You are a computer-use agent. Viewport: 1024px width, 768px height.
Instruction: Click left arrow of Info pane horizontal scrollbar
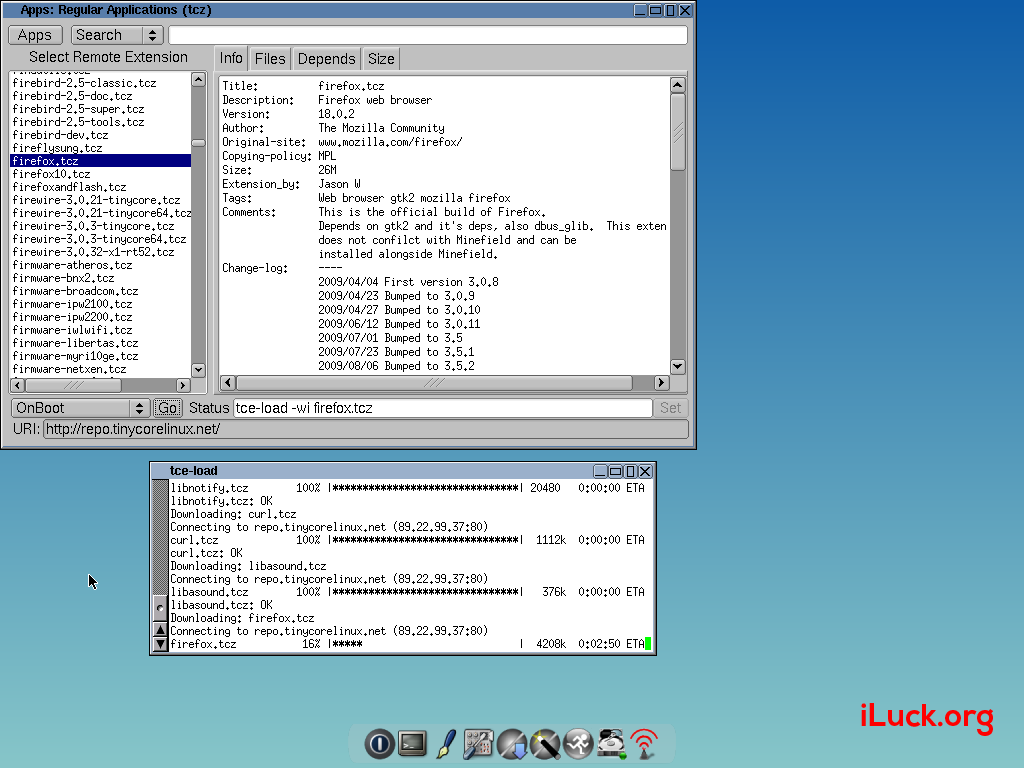click(x=228, y=383)
